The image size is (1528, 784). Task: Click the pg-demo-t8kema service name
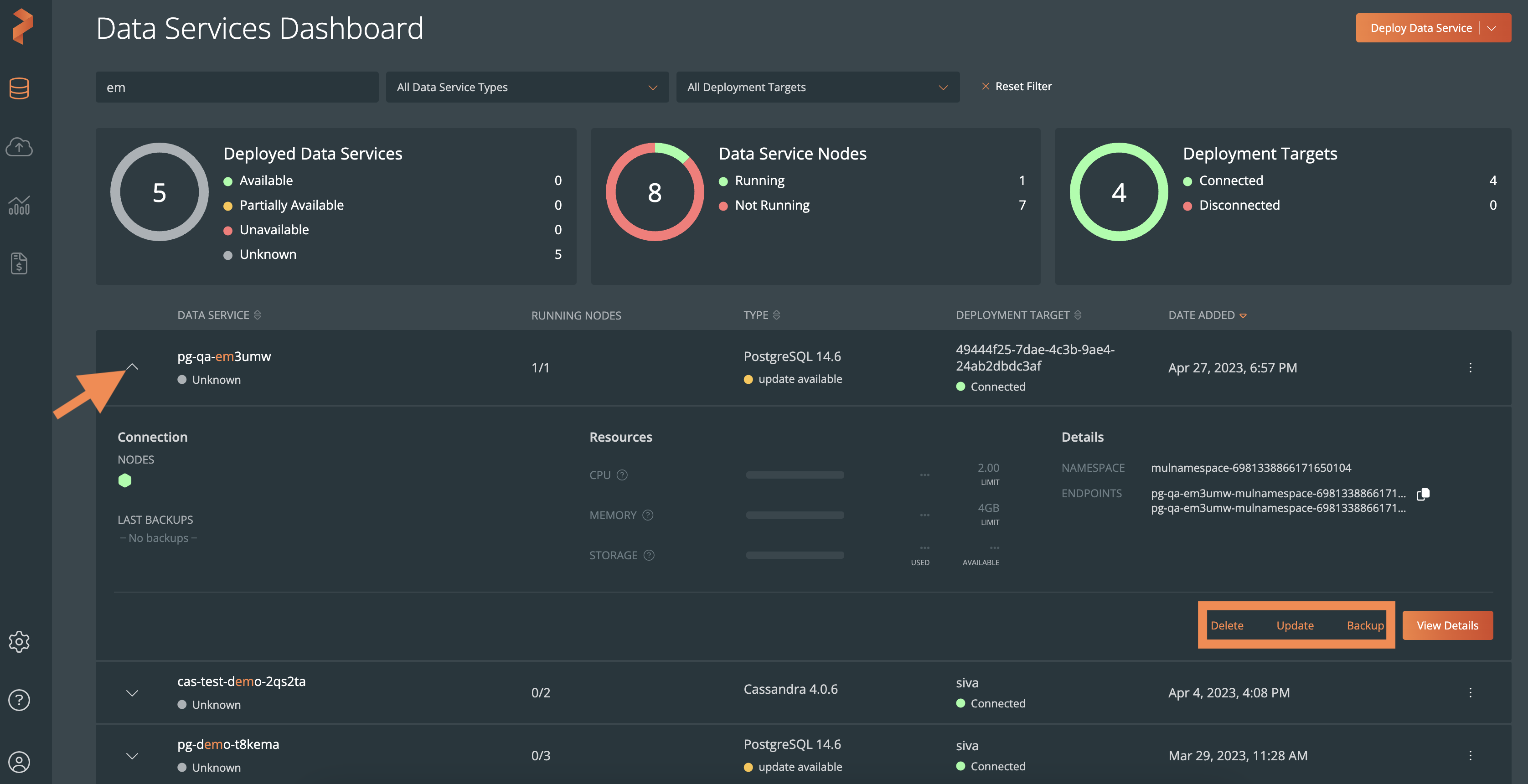[228, 744]
